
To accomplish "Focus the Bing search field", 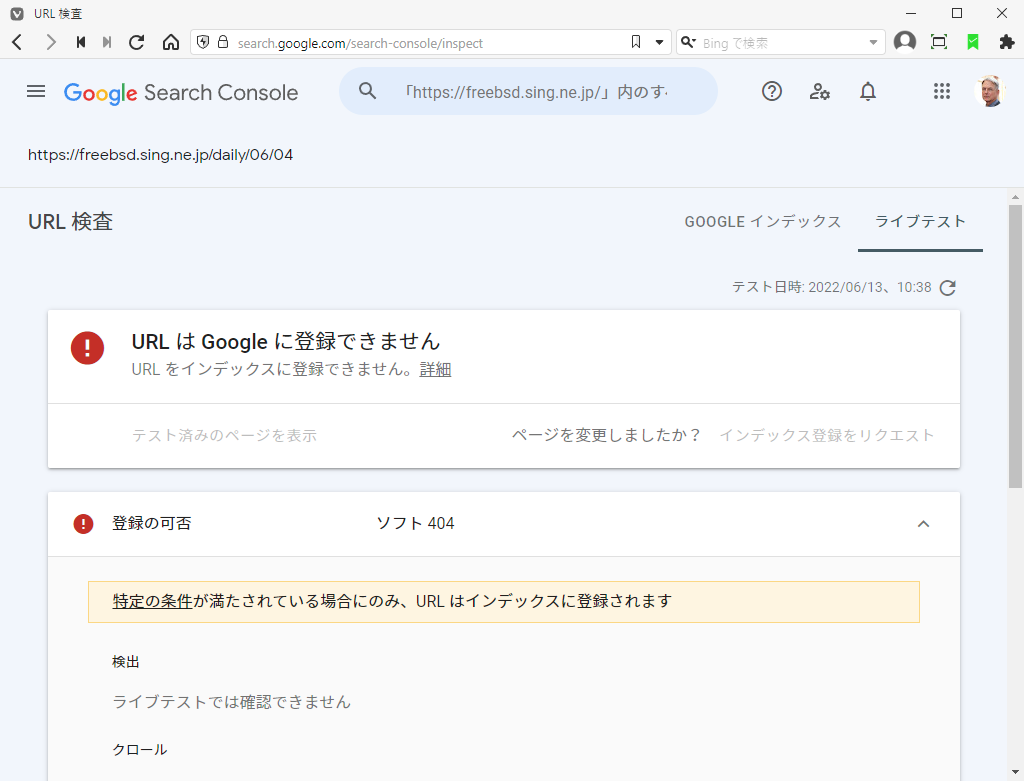I will coord(782,42).
